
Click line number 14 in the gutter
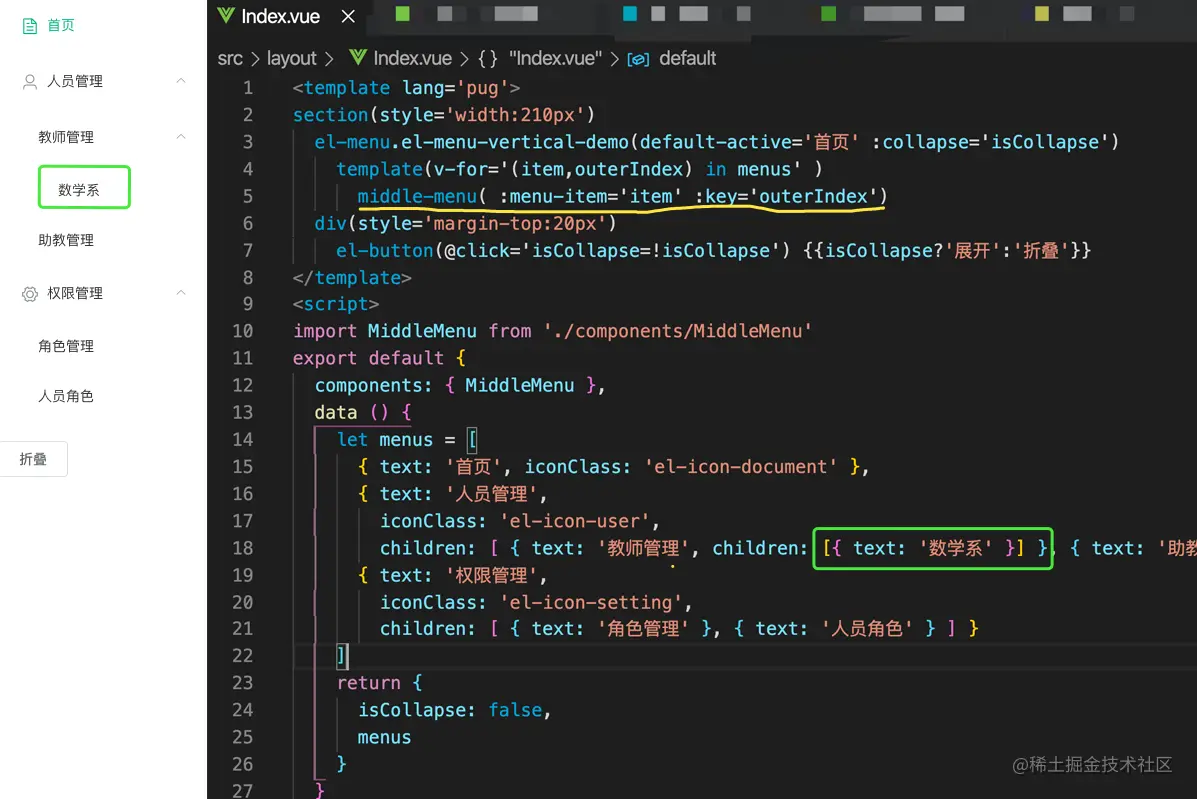tap(243, 440)
